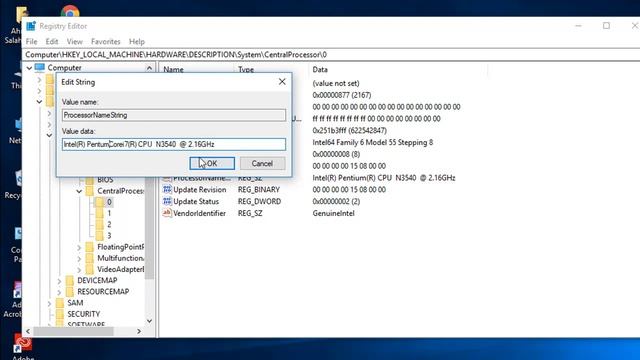Cancel the Edit String dialog
The height and width of the screenshot is (360, 640).
[262, 163]
